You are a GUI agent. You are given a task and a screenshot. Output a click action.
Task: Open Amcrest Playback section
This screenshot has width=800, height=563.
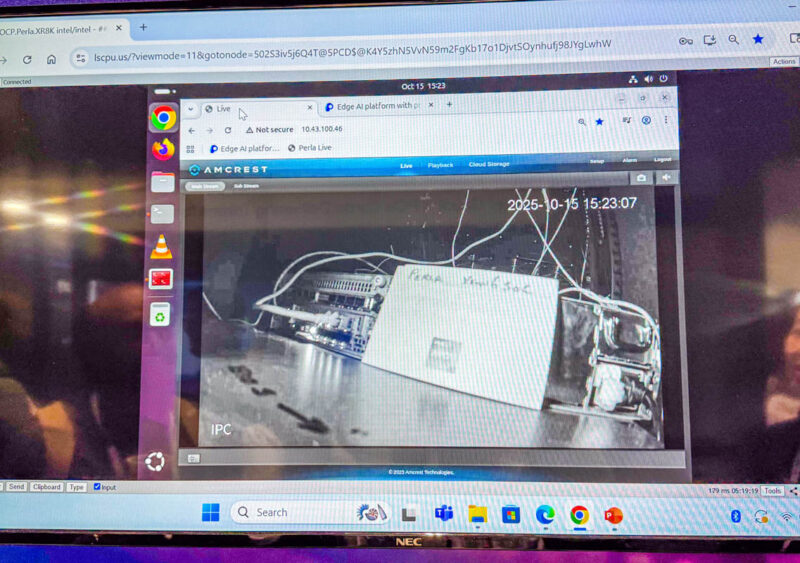(x=440, y=165)
